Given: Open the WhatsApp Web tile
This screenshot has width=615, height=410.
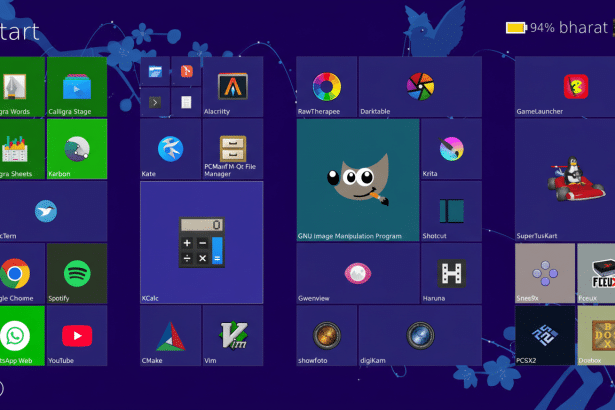Looking at the screenshot, I should (x=22, y=336).
